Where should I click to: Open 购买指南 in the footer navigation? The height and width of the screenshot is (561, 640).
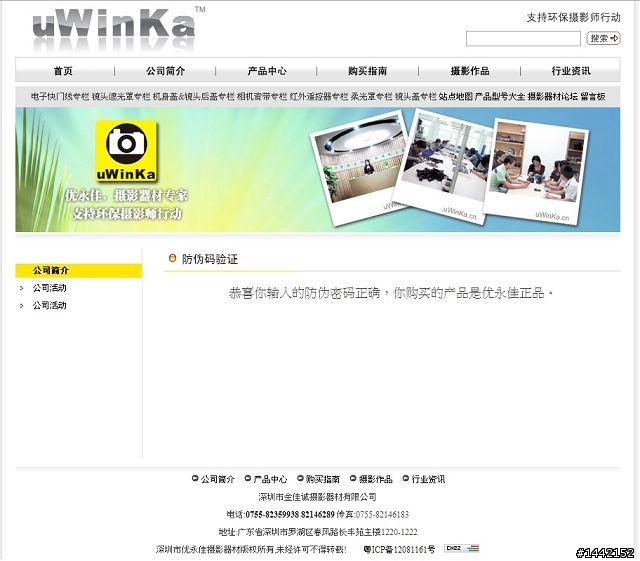coord(322,479)
